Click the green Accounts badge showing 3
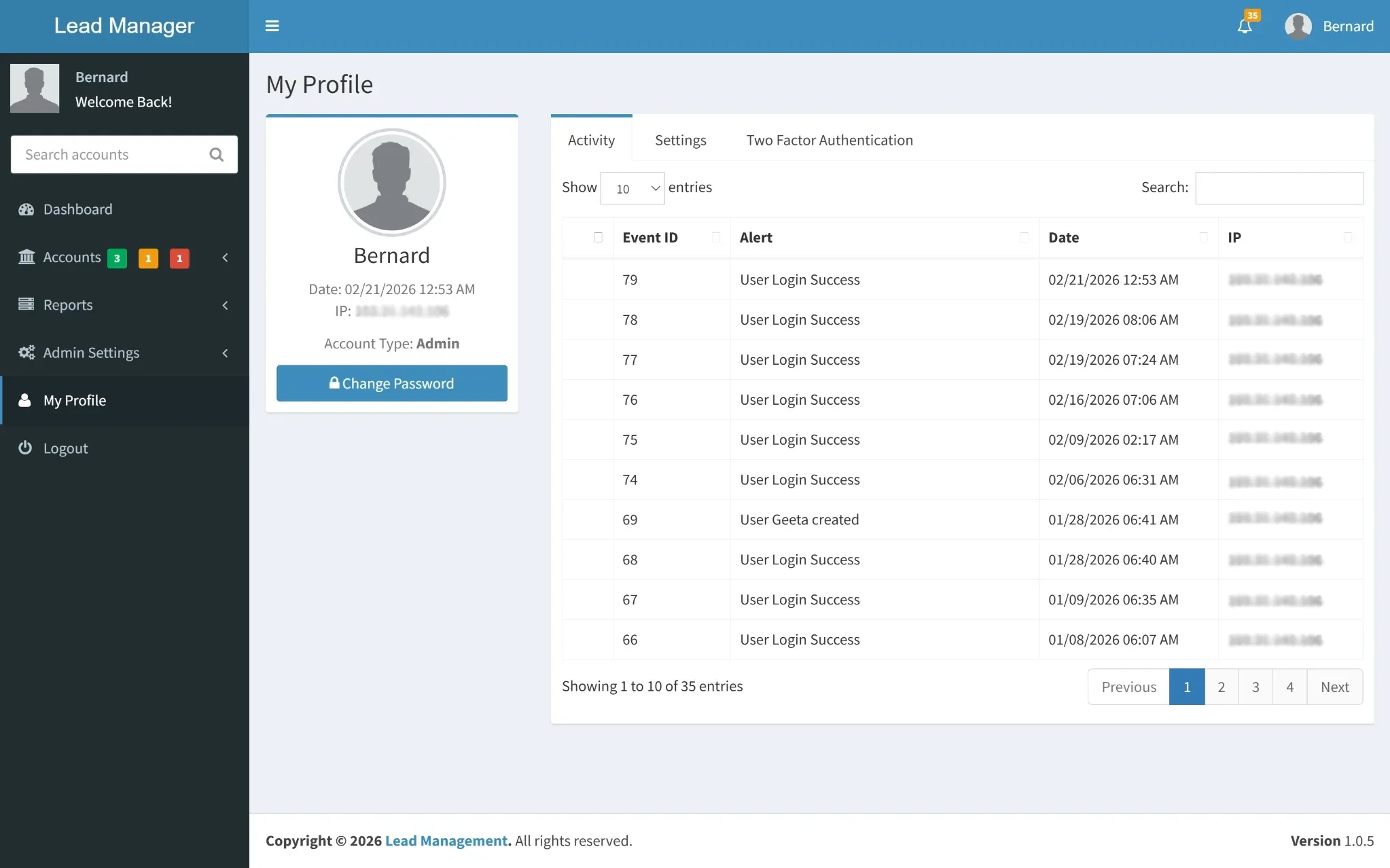 [117, 258]
